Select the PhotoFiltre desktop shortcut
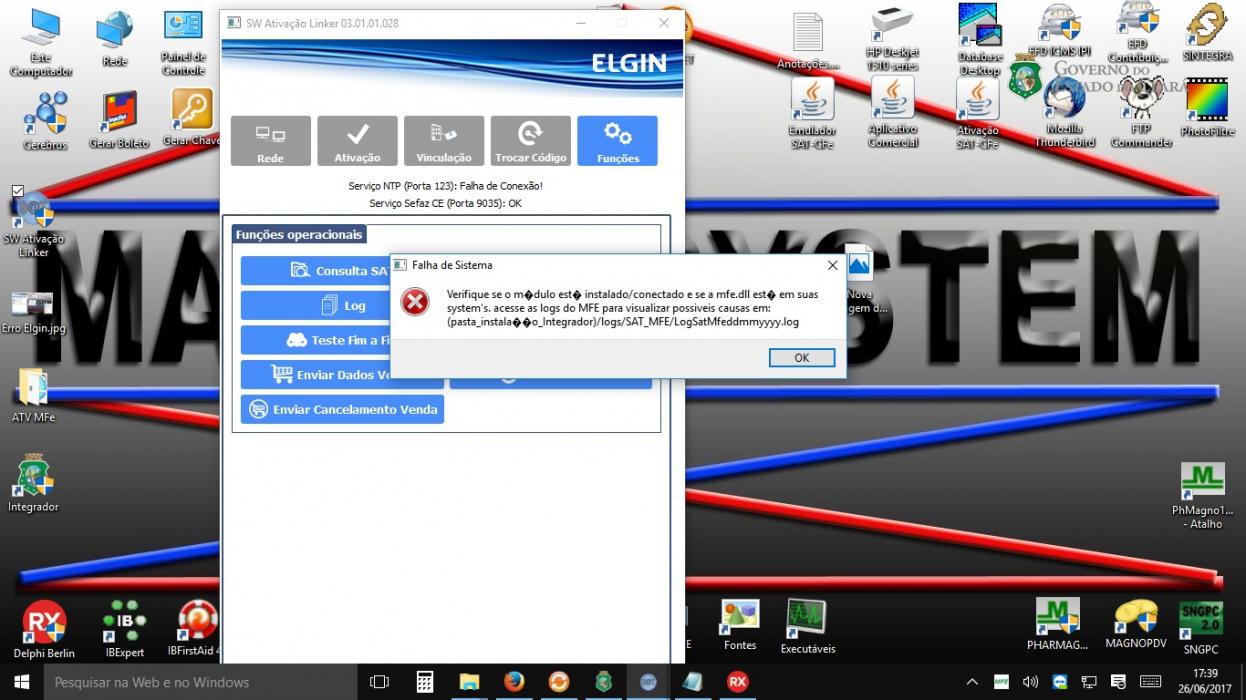This screenshot has width=1246, height=700. point(1207,108)
